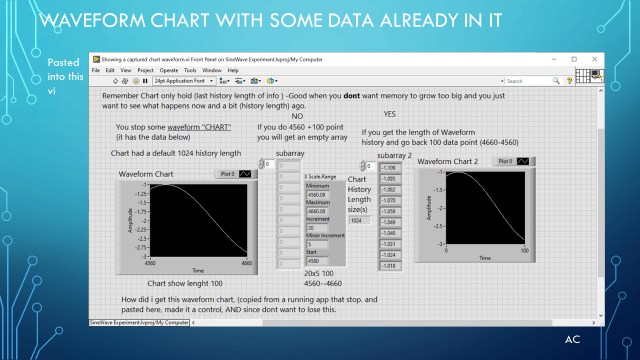Viewport: 640px width, 360px height.
Task: Click the search magnifier icon
Action: [x=556, y=81]
